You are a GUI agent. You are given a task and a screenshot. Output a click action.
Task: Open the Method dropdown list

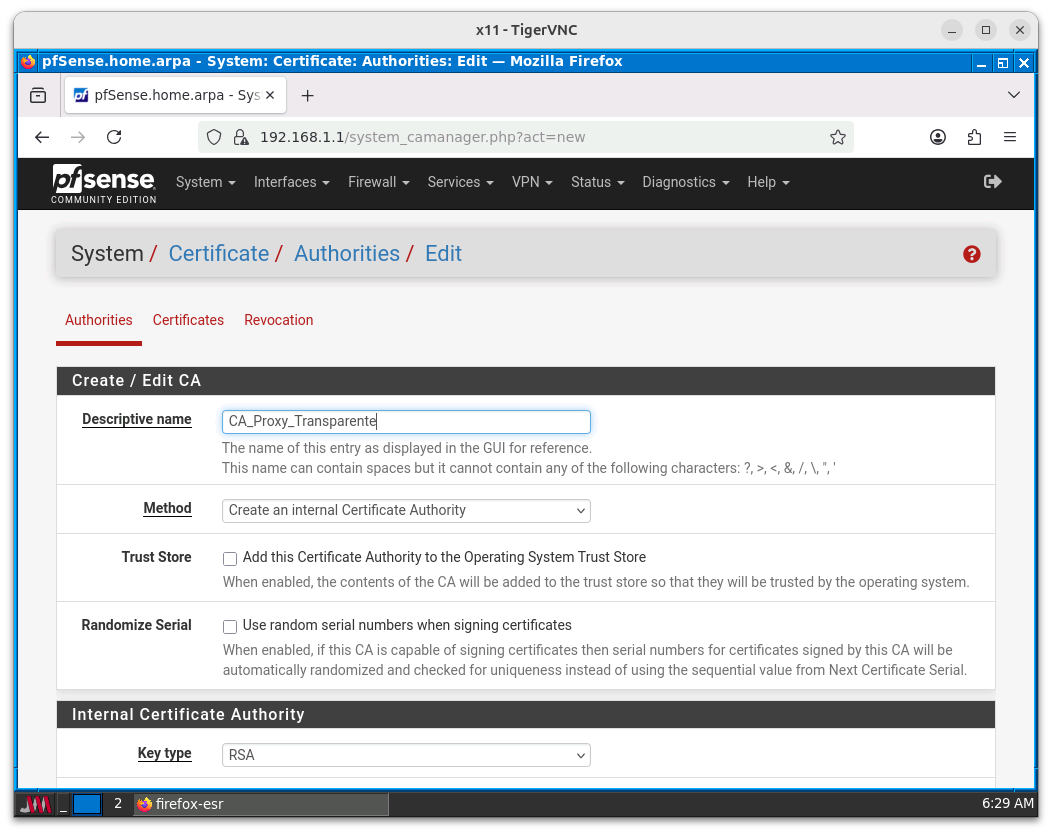click(406, 511)
